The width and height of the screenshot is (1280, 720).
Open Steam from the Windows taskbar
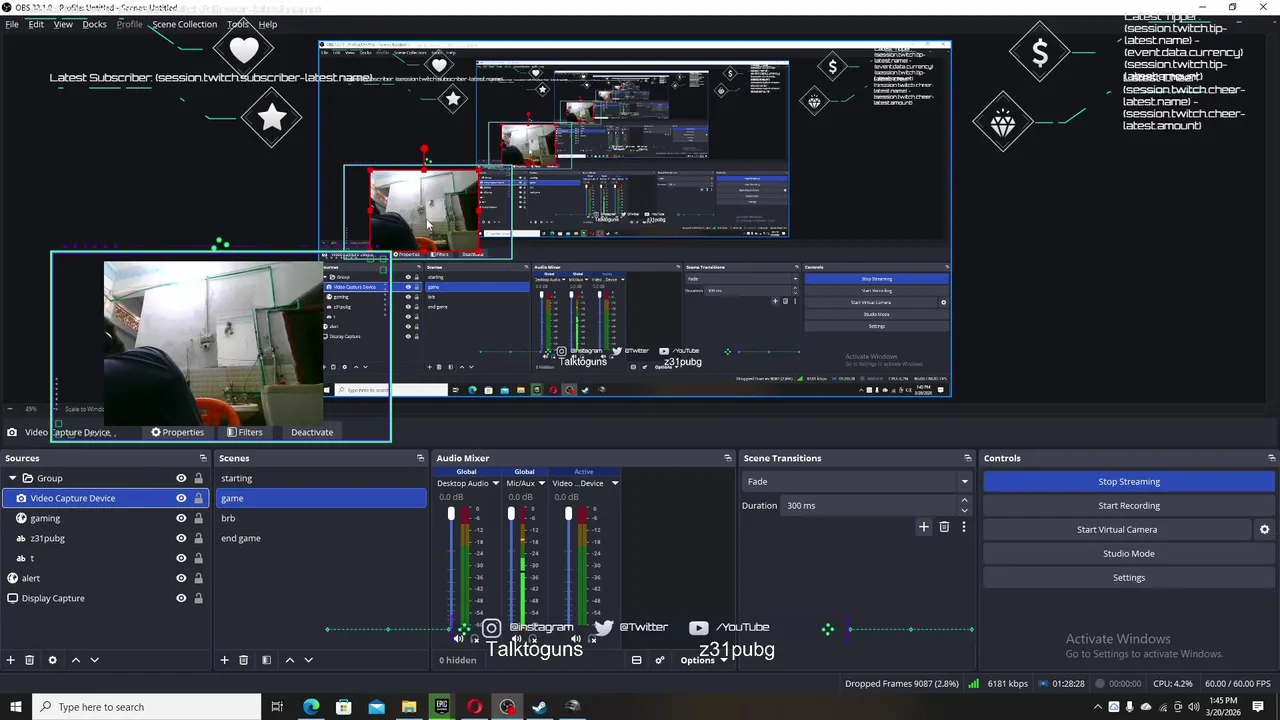coord(540,707)
